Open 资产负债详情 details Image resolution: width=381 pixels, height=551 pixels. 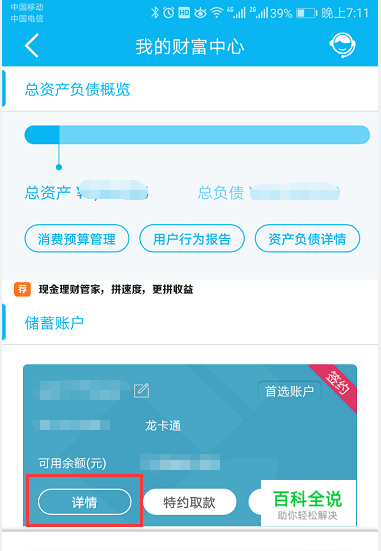coord(307,239)
